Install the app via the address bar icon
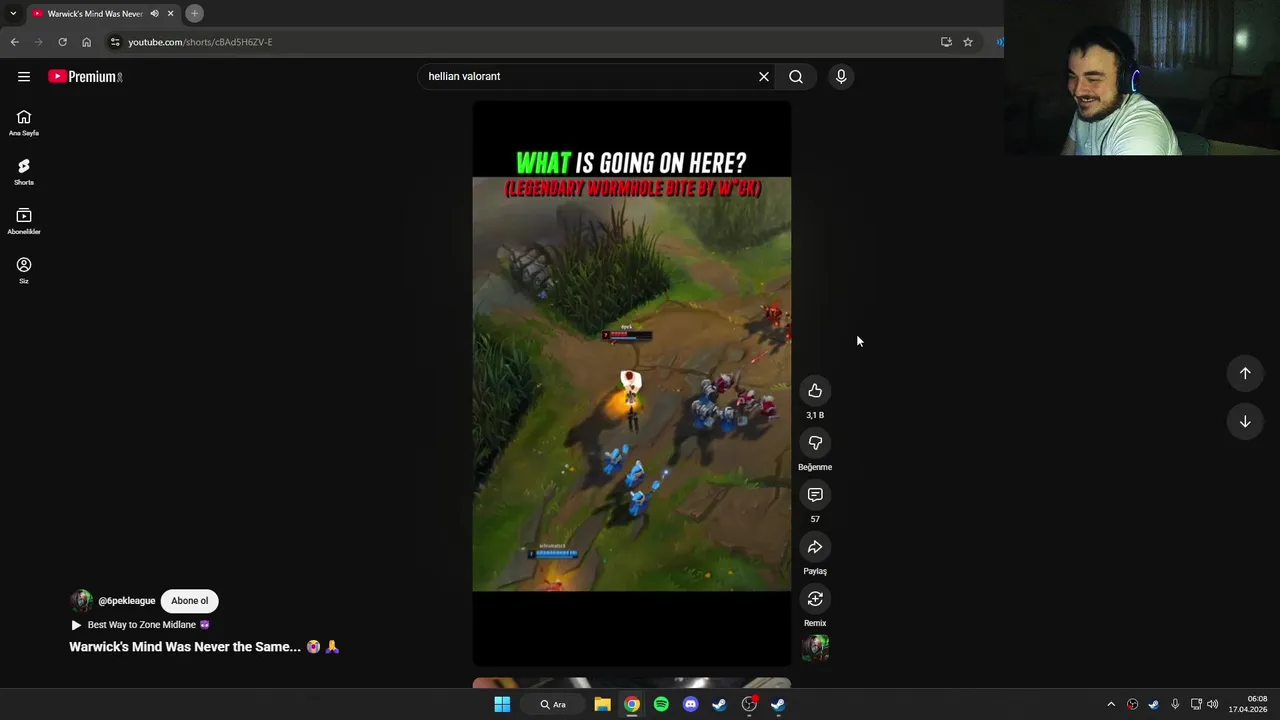Screen dimensions: 1280x720 [946, 42]
